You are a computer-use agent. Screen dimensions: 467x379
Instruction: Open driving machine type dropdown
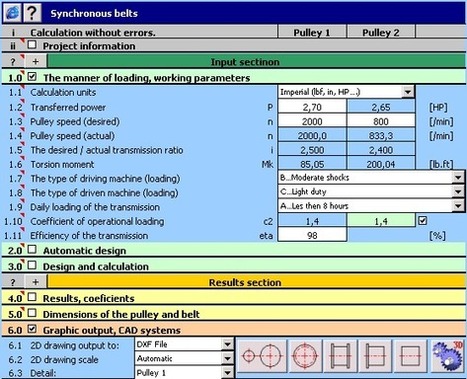[x=459, y=177]
